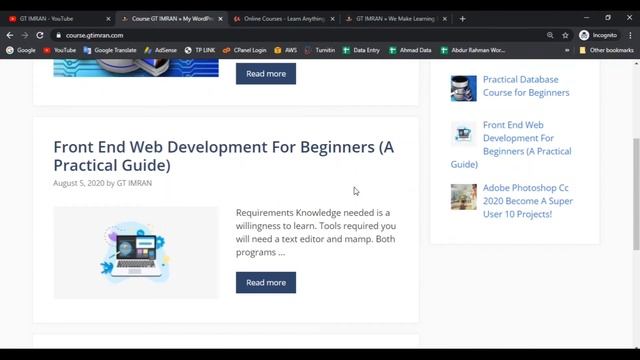Open the Turnitin bookmark

point(320,50)
